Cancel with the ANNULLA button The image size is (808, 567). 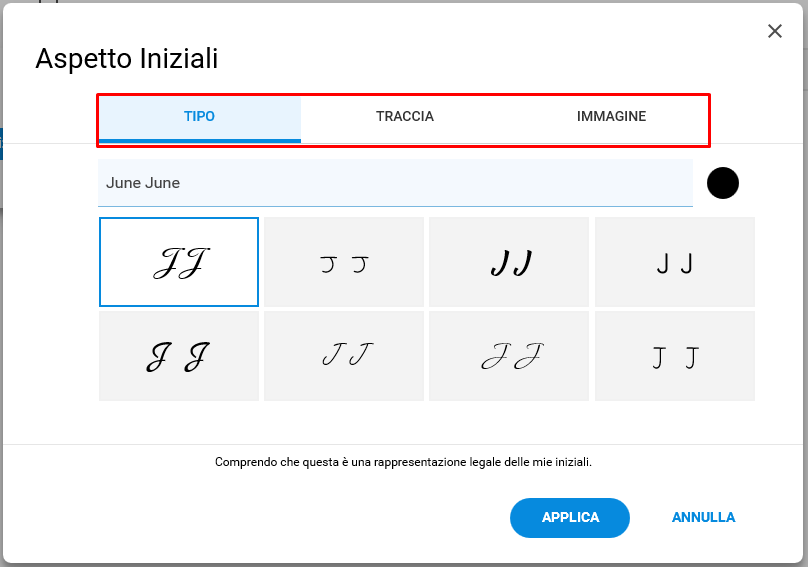click(x=703, y=518)
